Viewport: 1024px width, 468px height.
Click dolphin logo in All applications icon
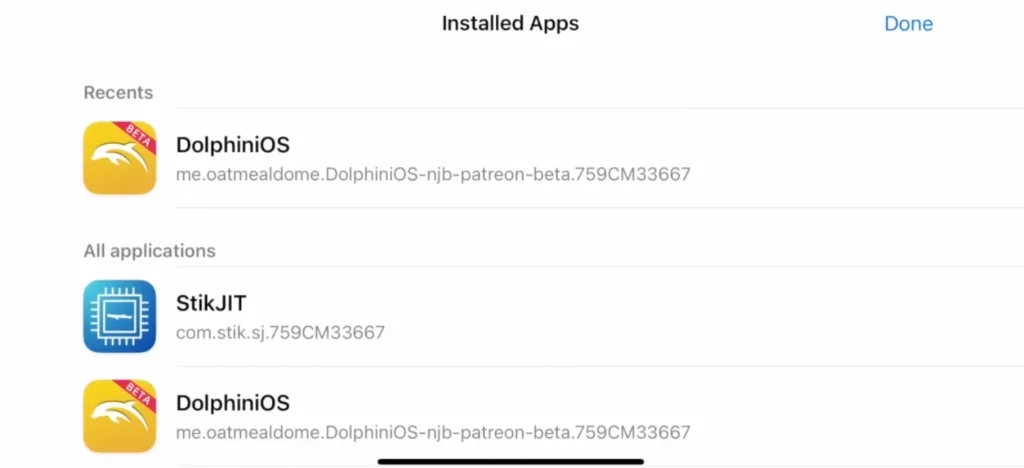click(116, 420)
